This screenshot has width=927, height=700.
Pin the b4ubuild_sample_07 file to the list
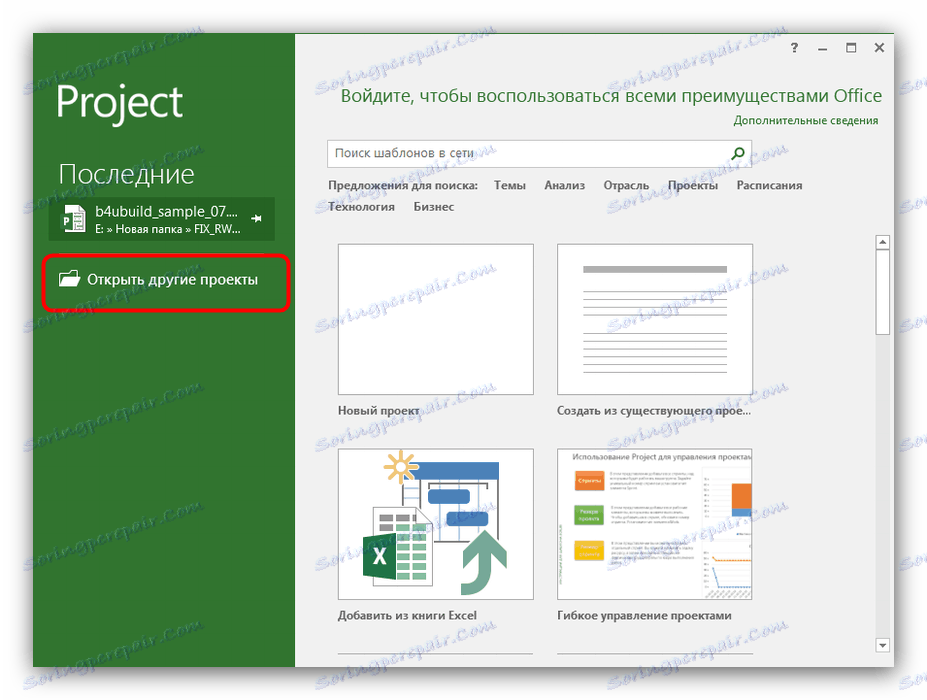click(x=256, y=219)
